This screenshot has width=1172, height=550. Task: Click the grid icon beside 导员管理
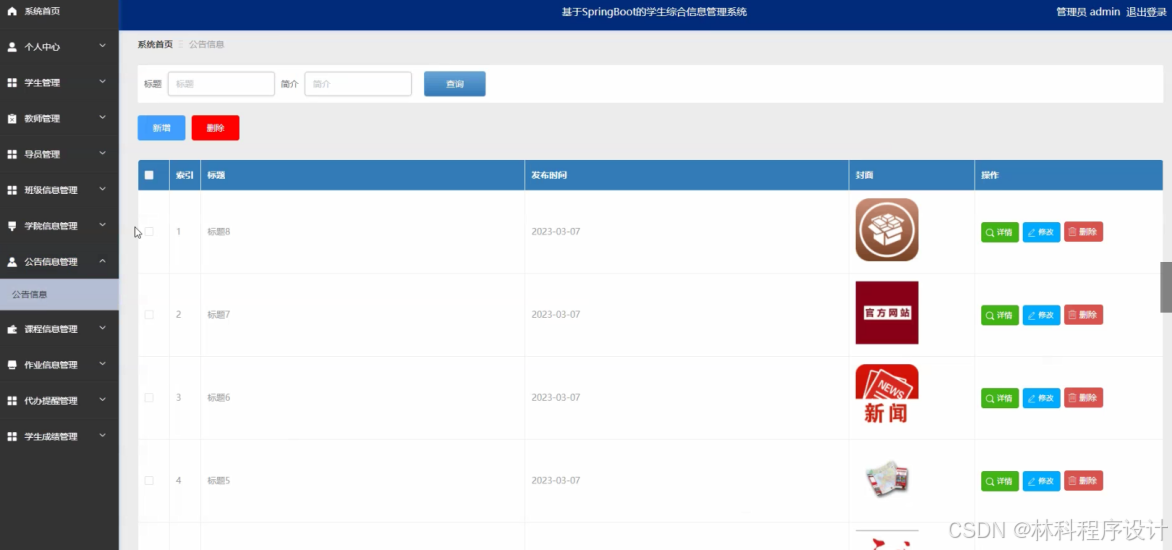tap(12, 155)
